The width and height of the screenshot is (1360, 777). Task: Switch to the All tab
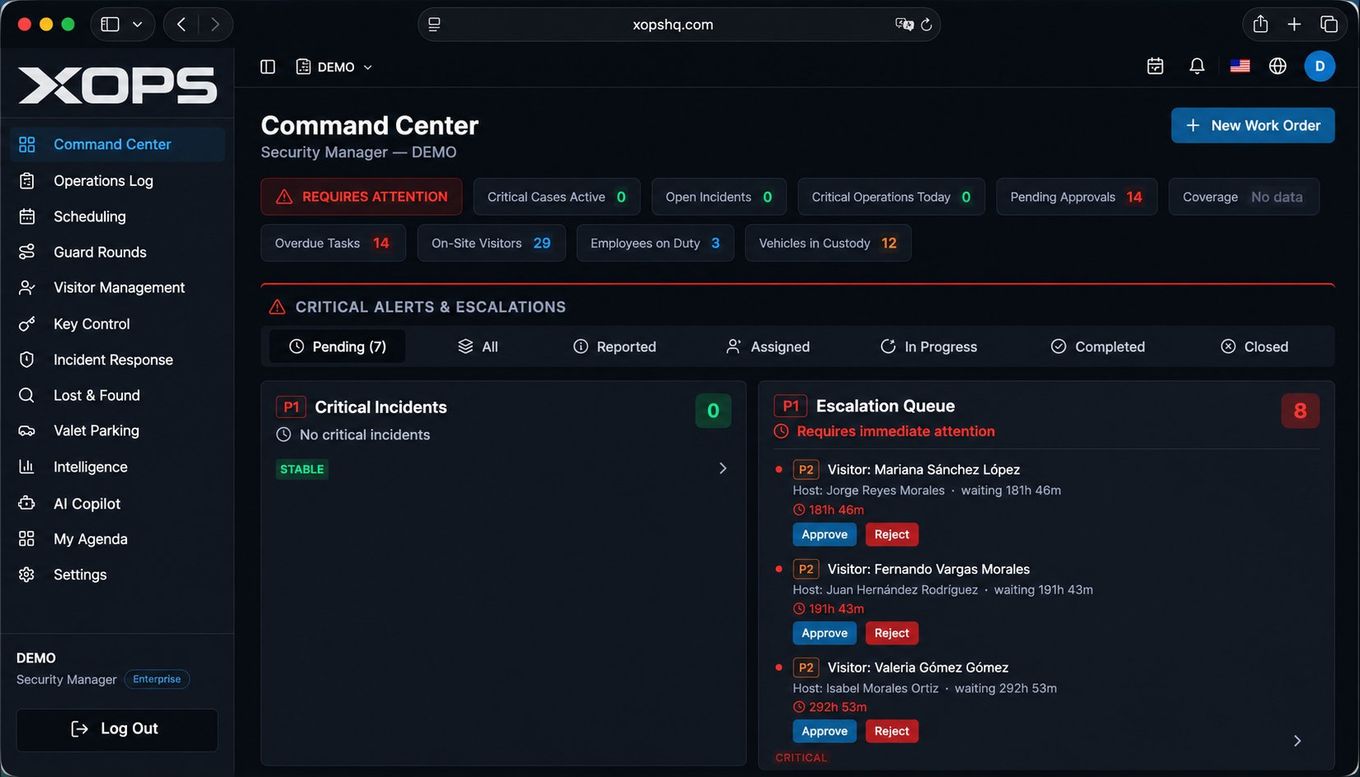coord(478,346)
